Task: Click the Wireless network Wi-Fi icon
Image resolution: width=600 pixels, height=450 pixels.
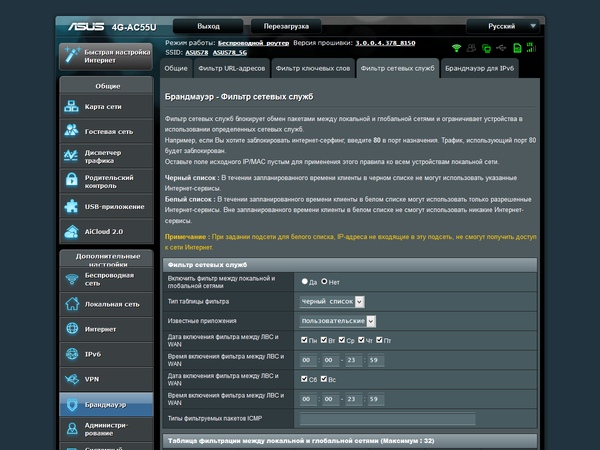Action: click(x=72, y=279)
